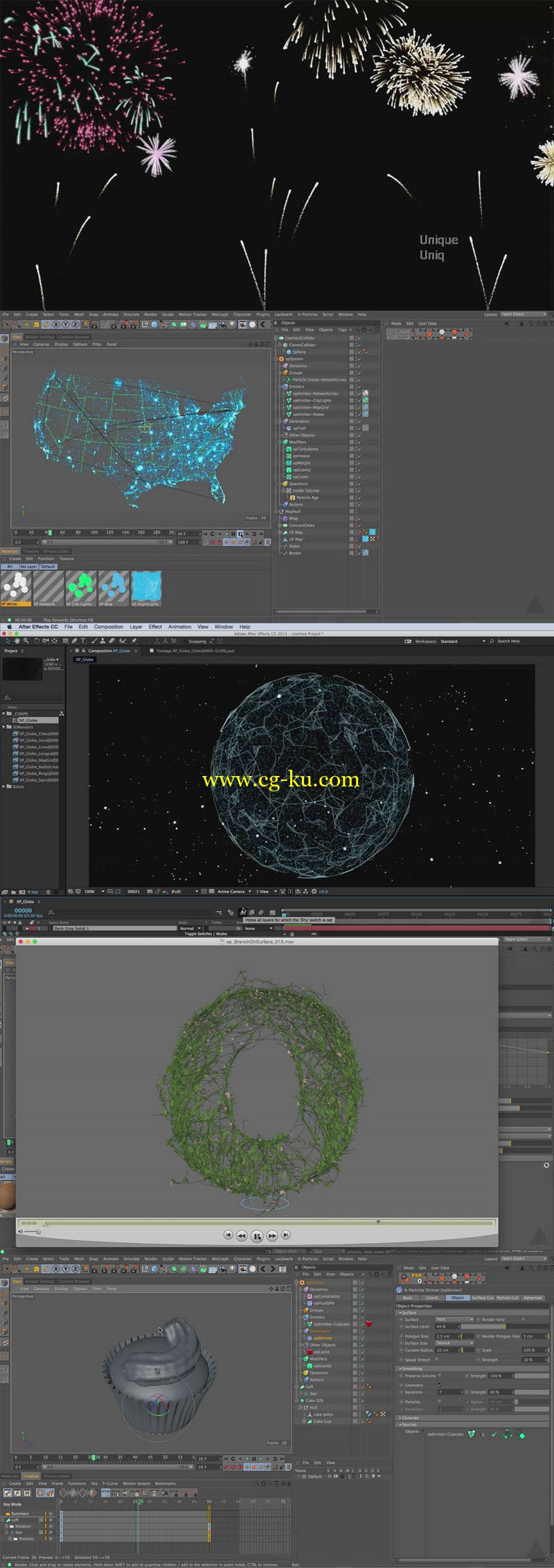The width and height of the screenshot is (554, 1568).
Task: Select No Layer filter in materials manager
Action: point(28,566)
